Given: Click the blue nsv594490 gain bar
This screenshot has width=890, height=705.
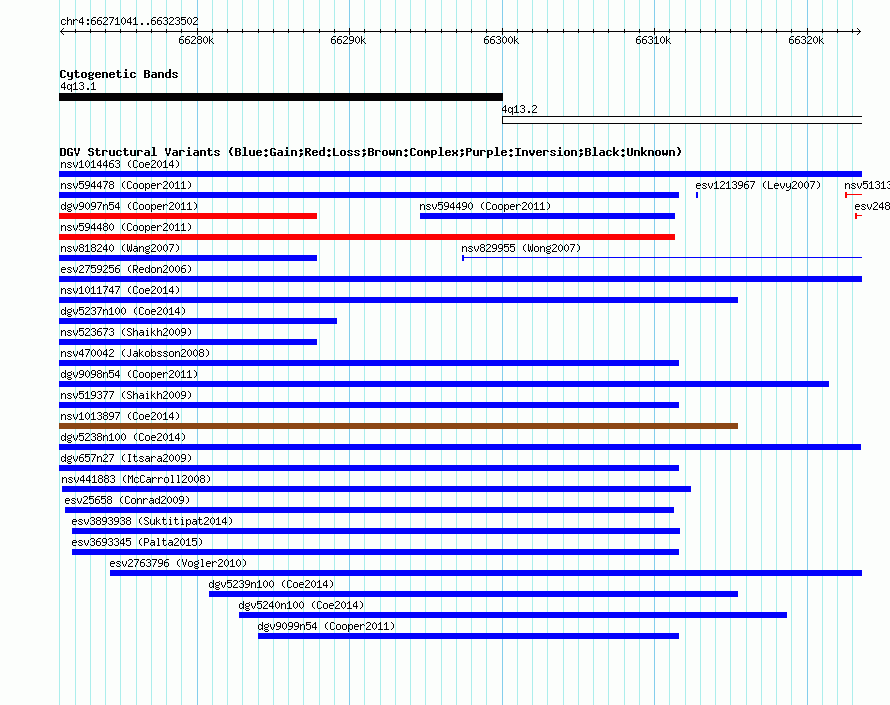Looking at the screenshot, I should pyautogui.click(x=547, y=216).
